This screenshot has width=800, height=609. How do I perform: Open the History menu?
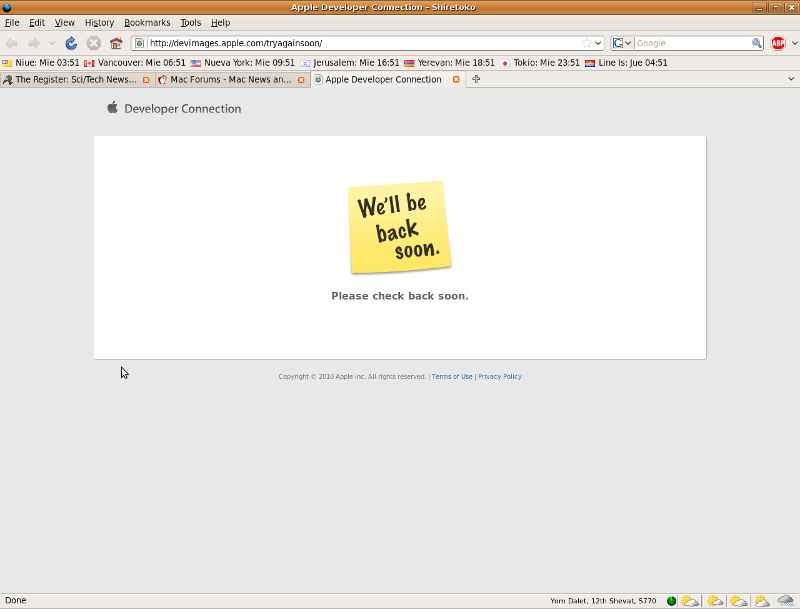tap(99, 22)
